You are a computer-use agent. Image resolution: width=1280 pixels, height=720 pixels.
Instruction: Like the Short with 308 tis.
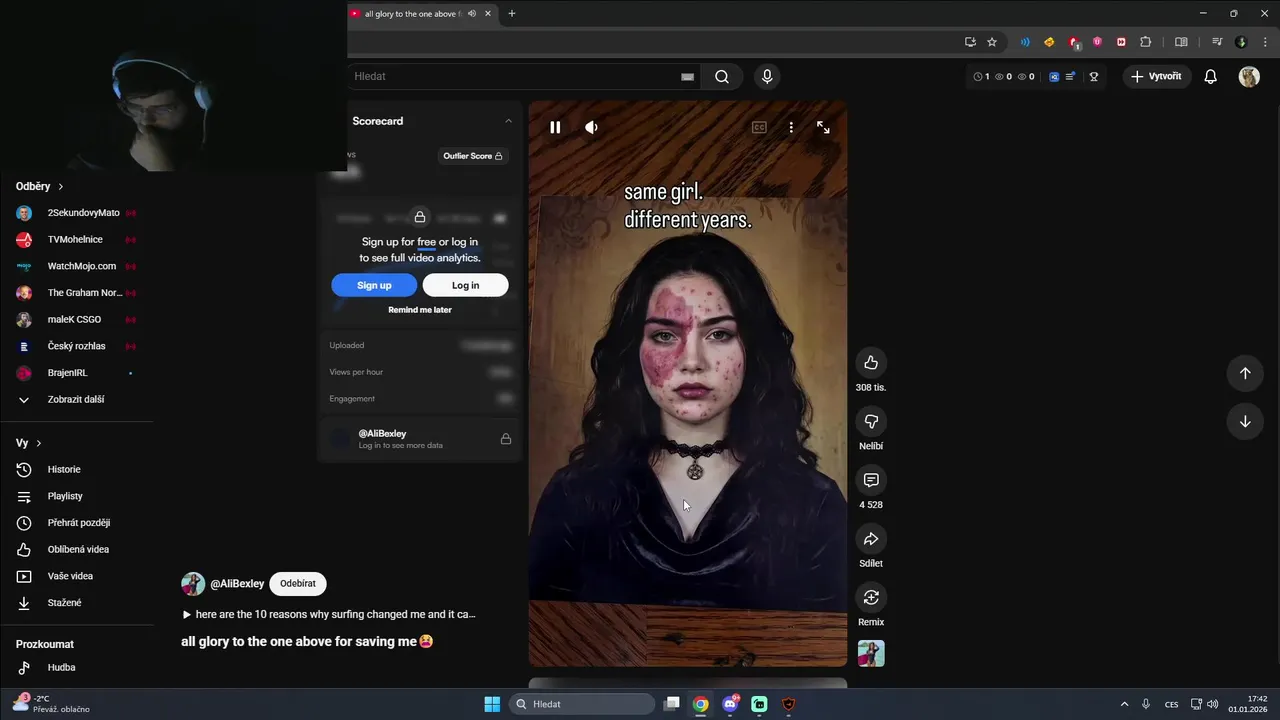click(x=871, y=362)
